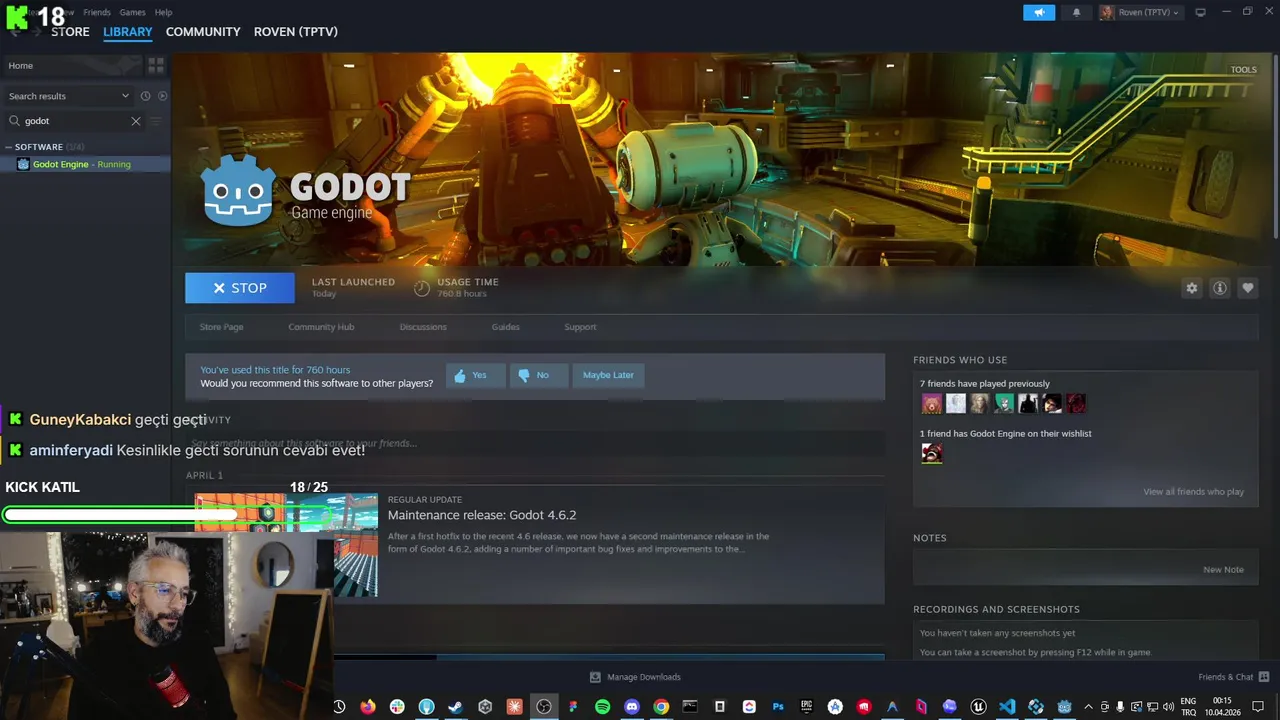Image resolution: width=1280 pixels, height=720 pixels.
Task: Open Friends & Chat
Action: (x=1233, y=677)
